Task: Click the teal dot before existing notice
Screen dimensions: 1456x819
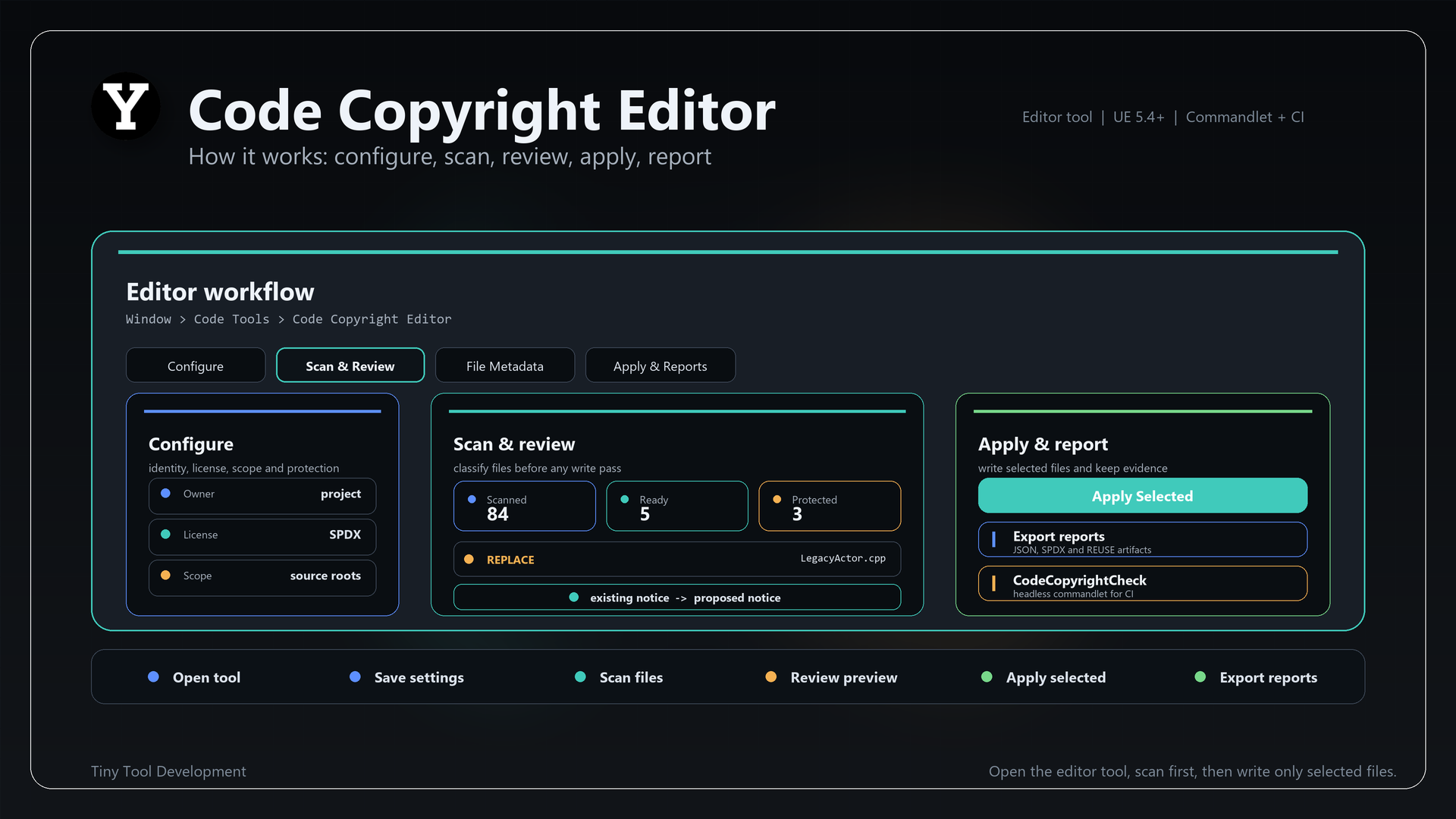Action: tap(574, 598)
